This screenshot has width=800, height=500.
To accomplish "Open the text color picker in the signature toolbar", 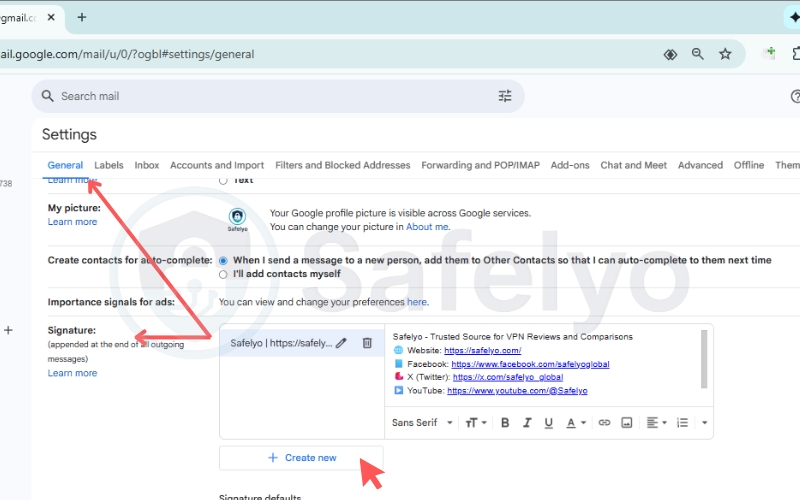I will point(576,423).
